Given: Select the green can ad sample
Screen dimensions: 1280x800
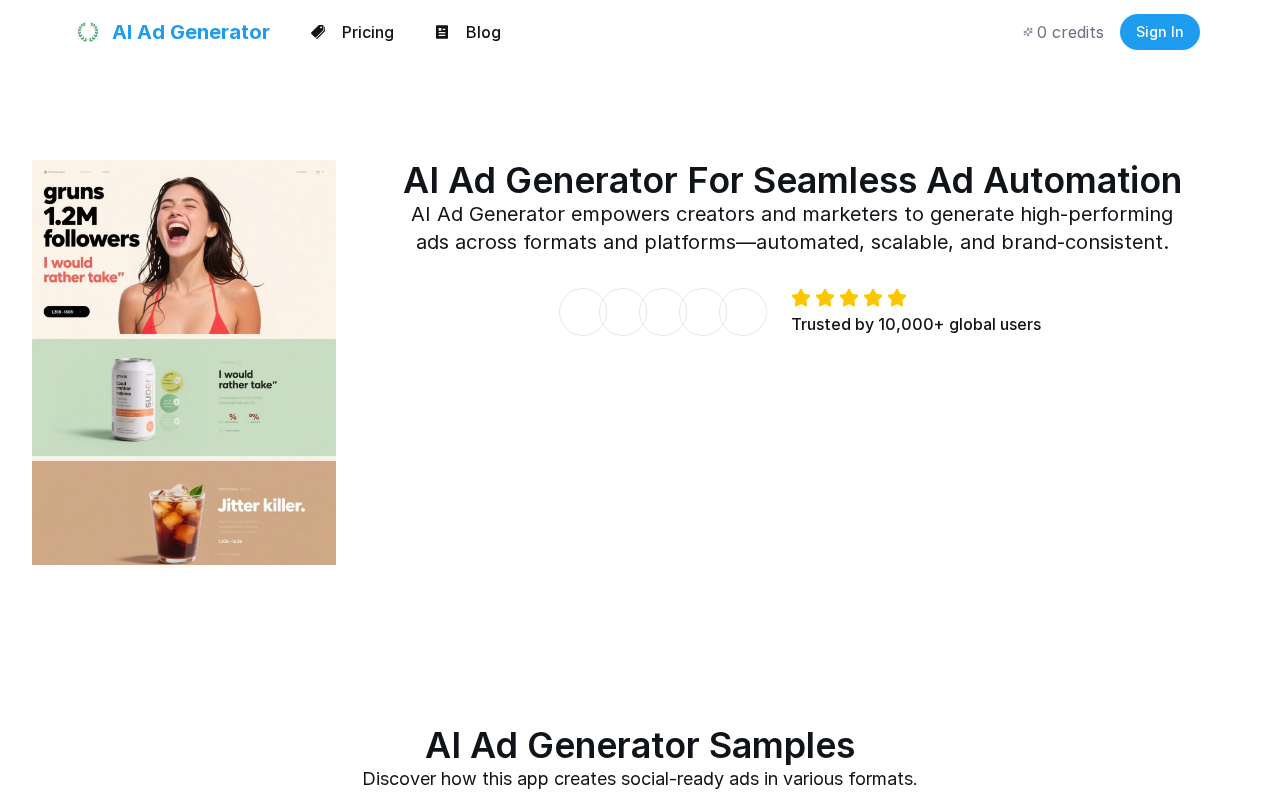Looking at the screenshot, I should coord(184,397).
